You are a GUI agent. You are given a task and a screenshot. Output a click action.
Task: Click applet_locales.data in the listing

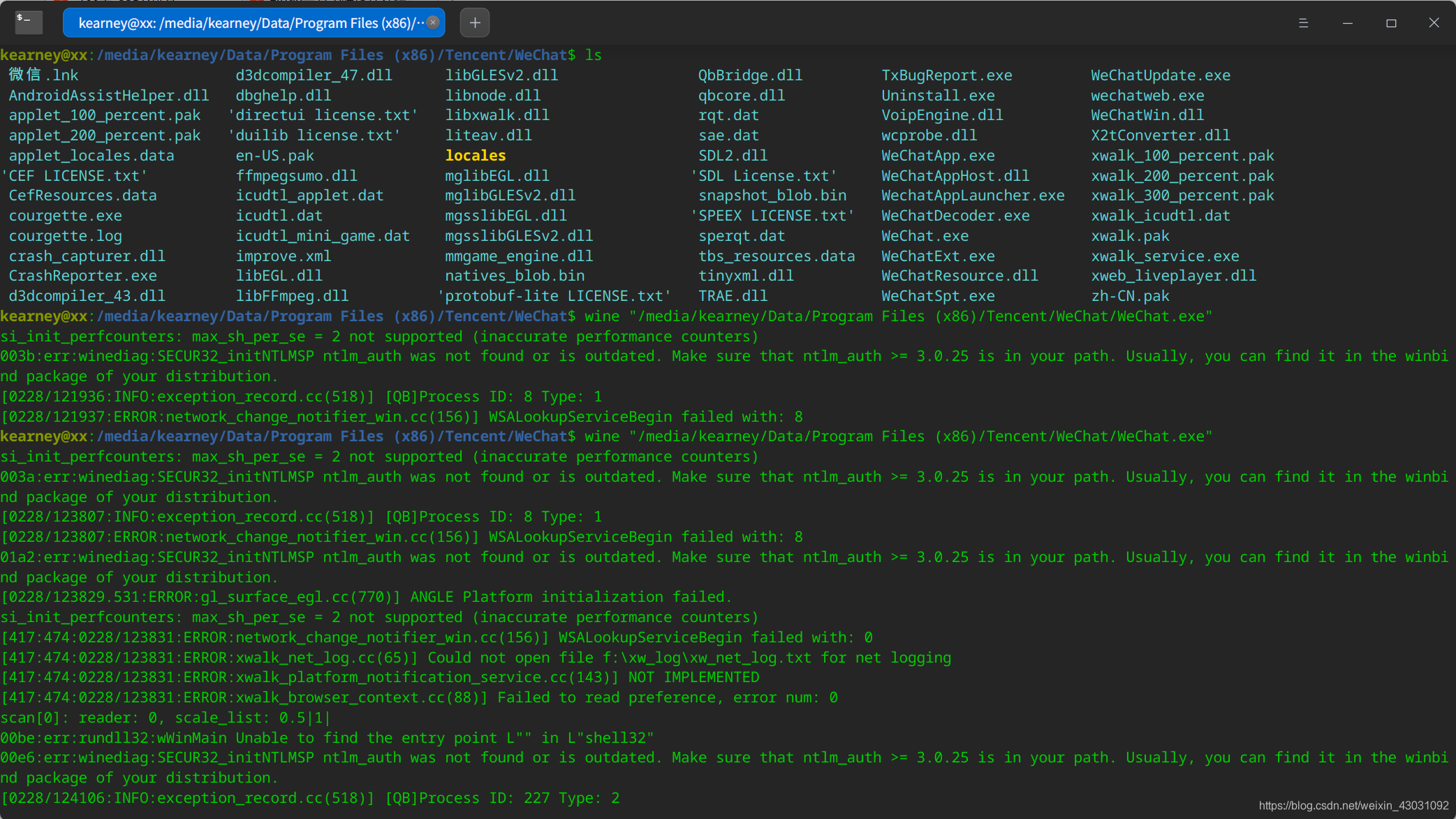[x=91, y=156]
